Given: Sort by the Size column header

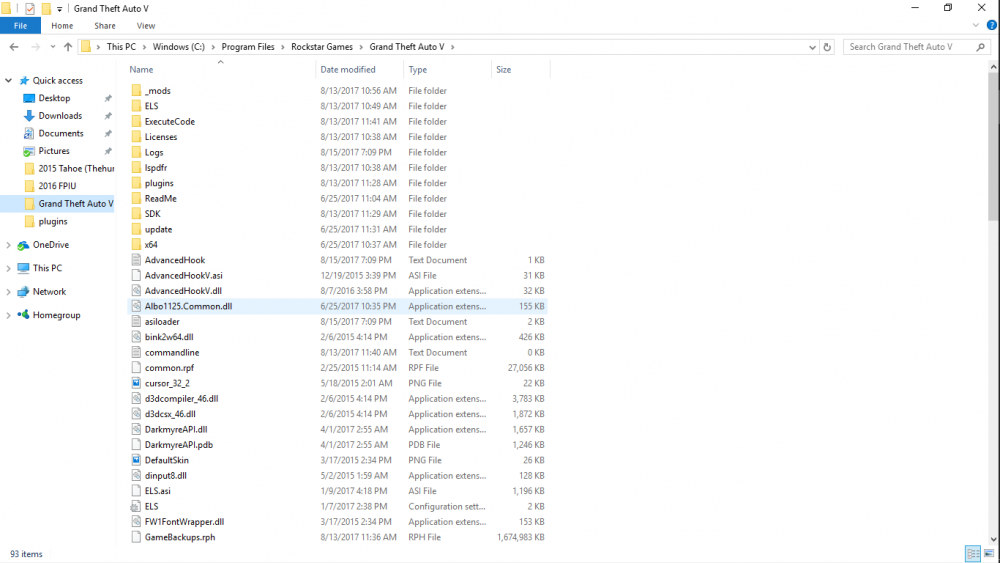Looking at the screenshot, I should [x=504, y=69].
